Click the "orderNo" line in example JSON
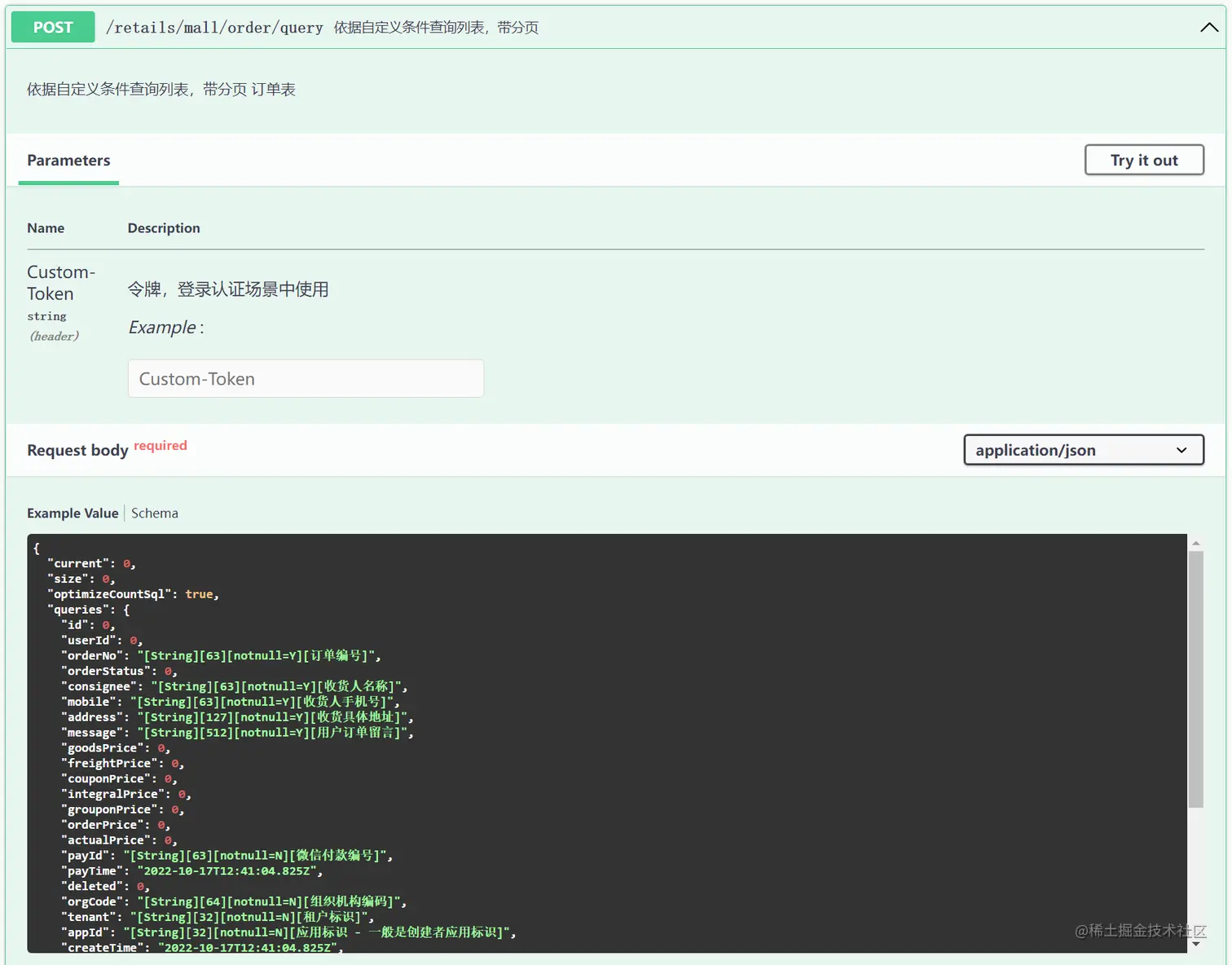Screen dimensions: 1232x965 point(221,655)
